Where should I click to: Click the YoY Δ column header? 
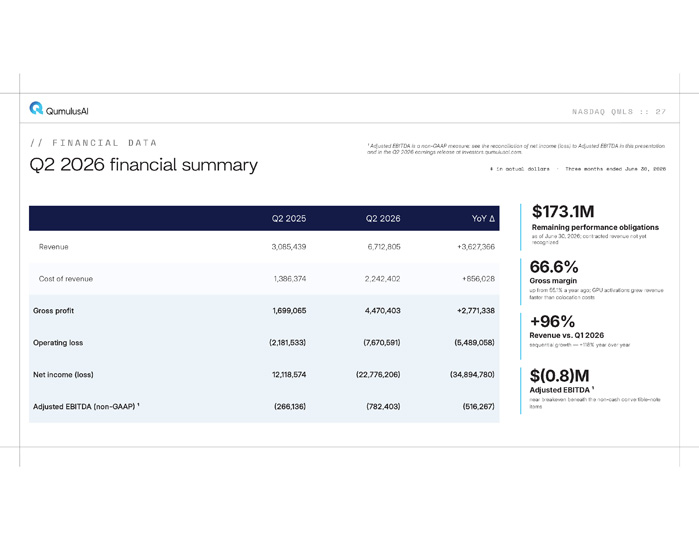coord(483,218)
